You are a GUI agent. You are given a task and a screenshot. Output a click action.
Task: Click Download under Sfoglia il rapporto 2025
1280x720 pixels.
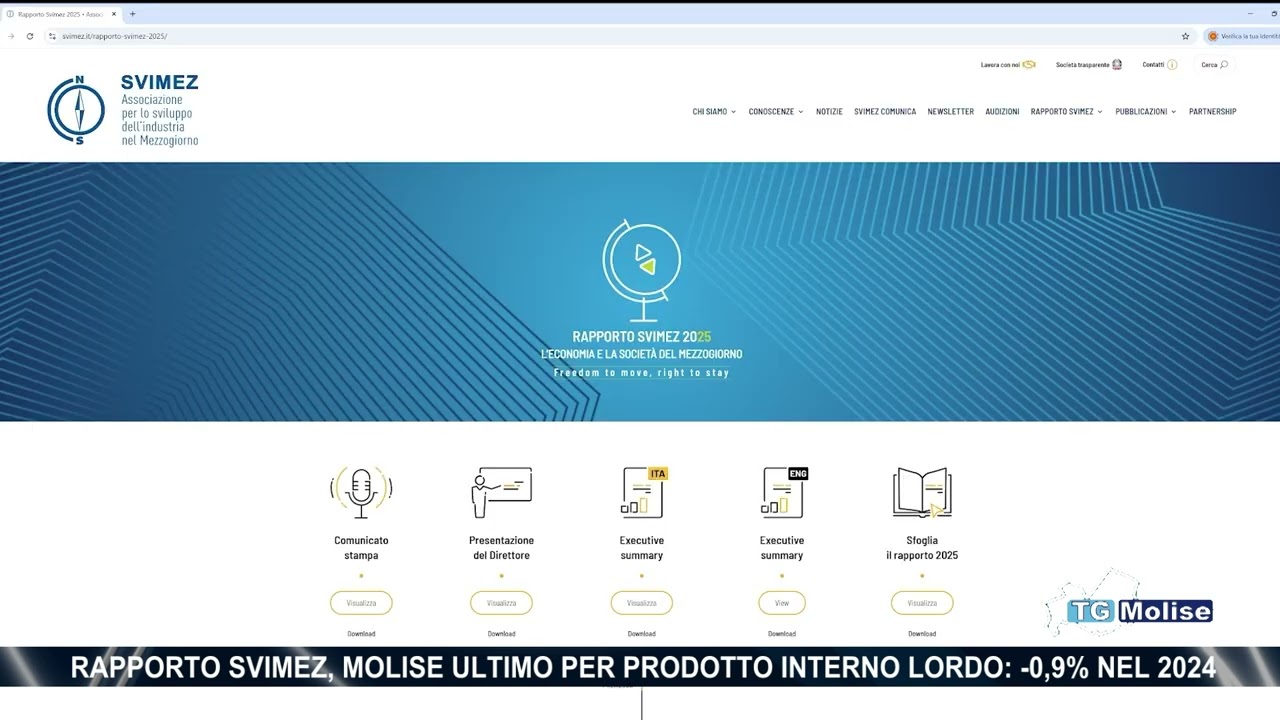922,634
